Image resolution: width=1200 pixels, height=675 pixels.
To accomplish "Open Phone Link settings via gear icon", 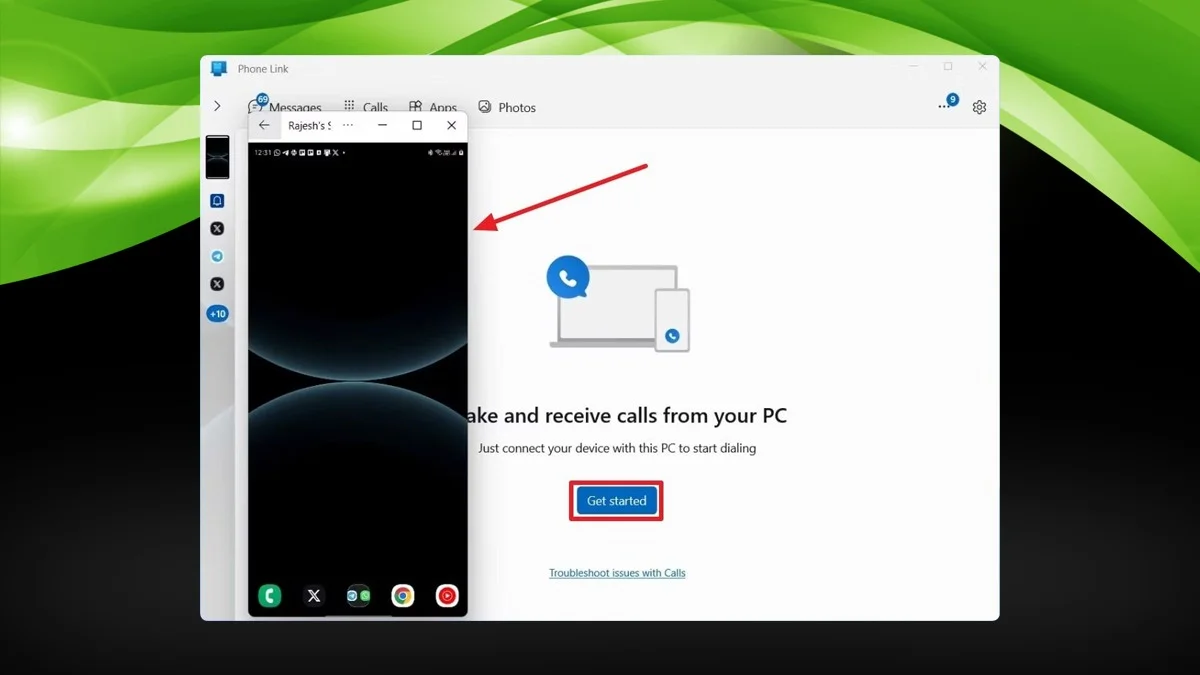I will click(x=979, y=107).
